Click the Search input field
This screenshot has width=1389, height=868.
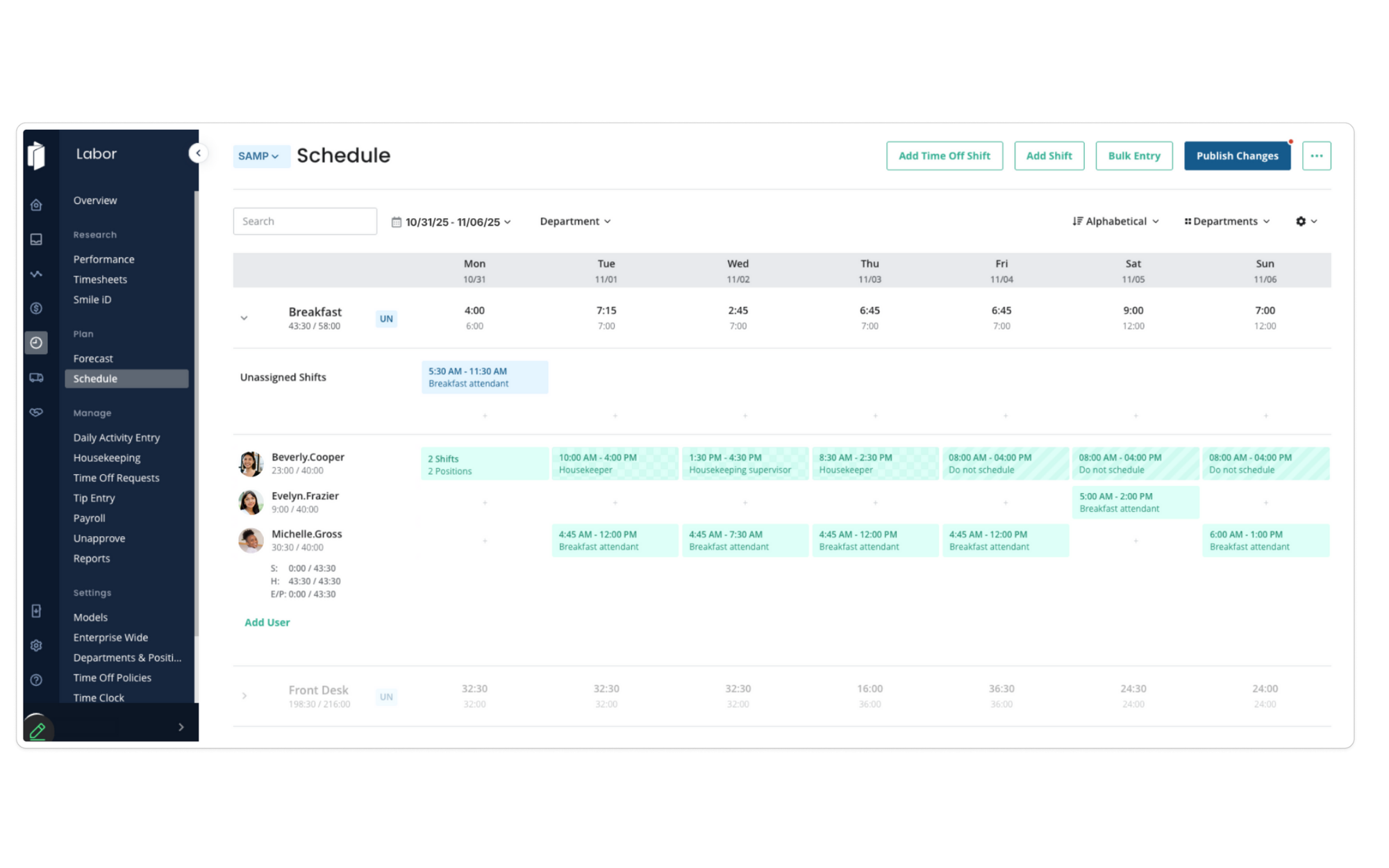[x=304, y=222]
